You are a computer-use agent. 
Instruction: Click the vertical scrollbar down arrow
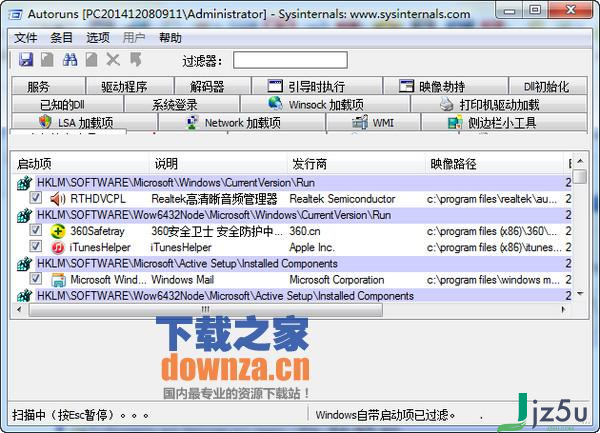(x=580, y=294)
